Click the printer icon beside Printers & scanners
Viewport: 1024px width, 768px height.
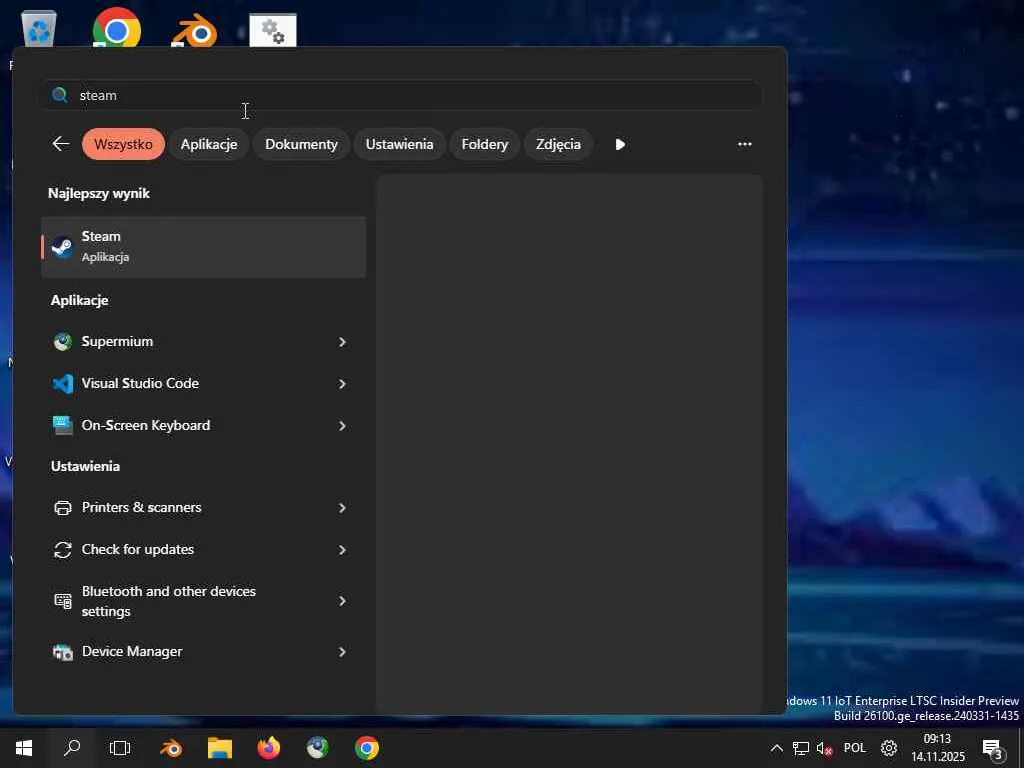63,507
